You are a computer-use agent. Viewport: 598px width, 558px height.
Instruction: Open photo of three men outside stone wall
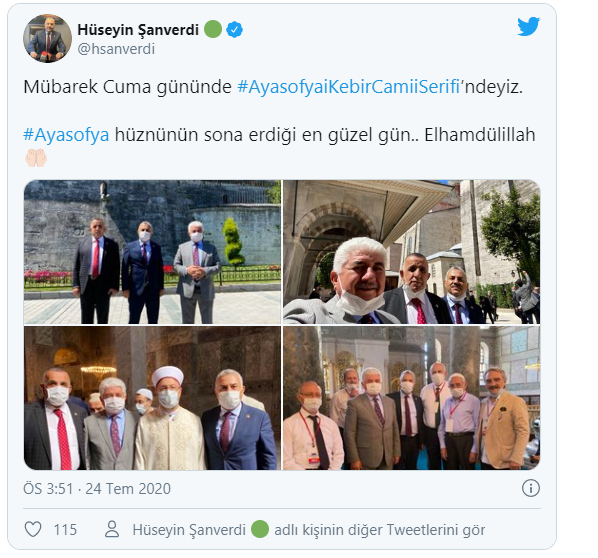click(152, 252)
